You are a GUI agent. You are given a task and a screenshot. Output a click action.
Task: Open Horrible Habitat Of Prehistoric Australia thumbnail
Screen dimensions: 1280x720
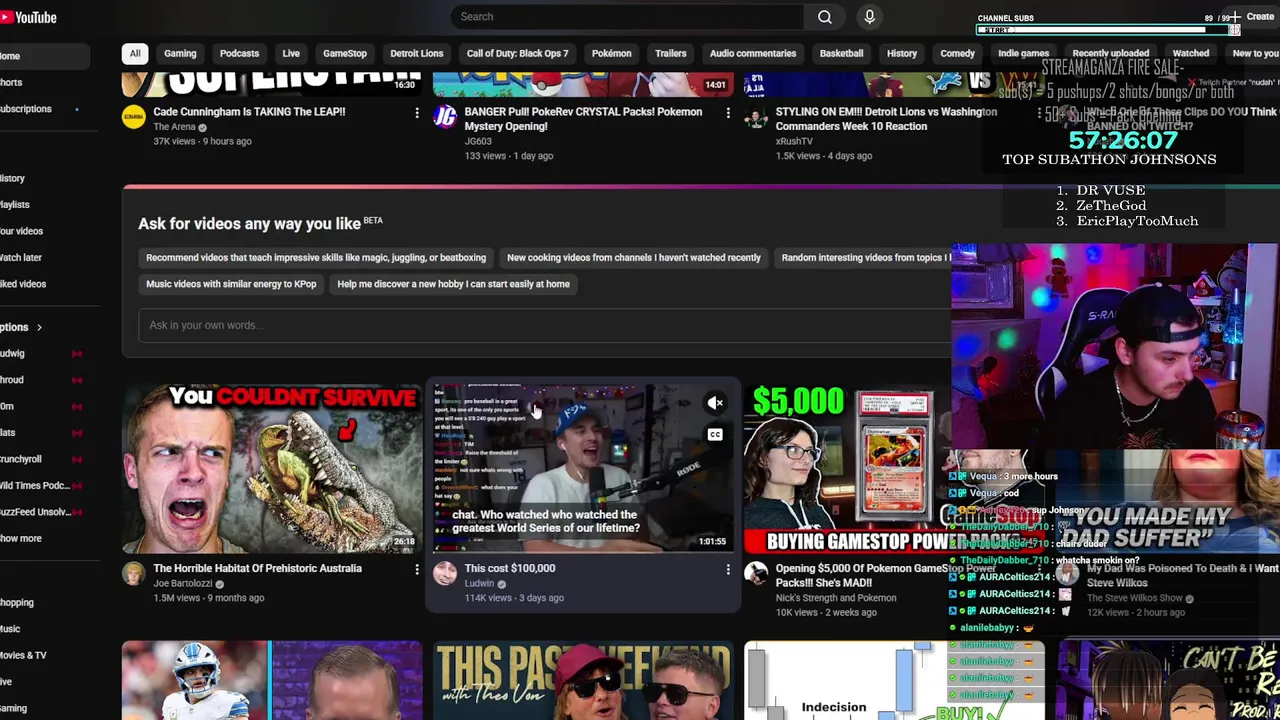click(272, 469)
